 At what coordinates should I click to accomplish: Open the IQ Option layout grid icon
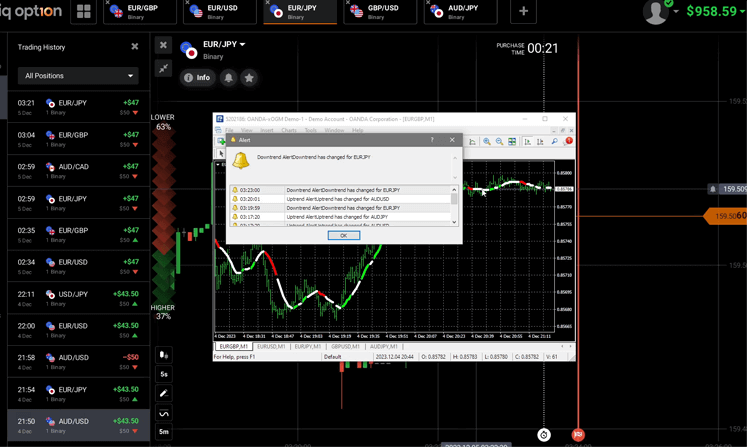point(84,11)
